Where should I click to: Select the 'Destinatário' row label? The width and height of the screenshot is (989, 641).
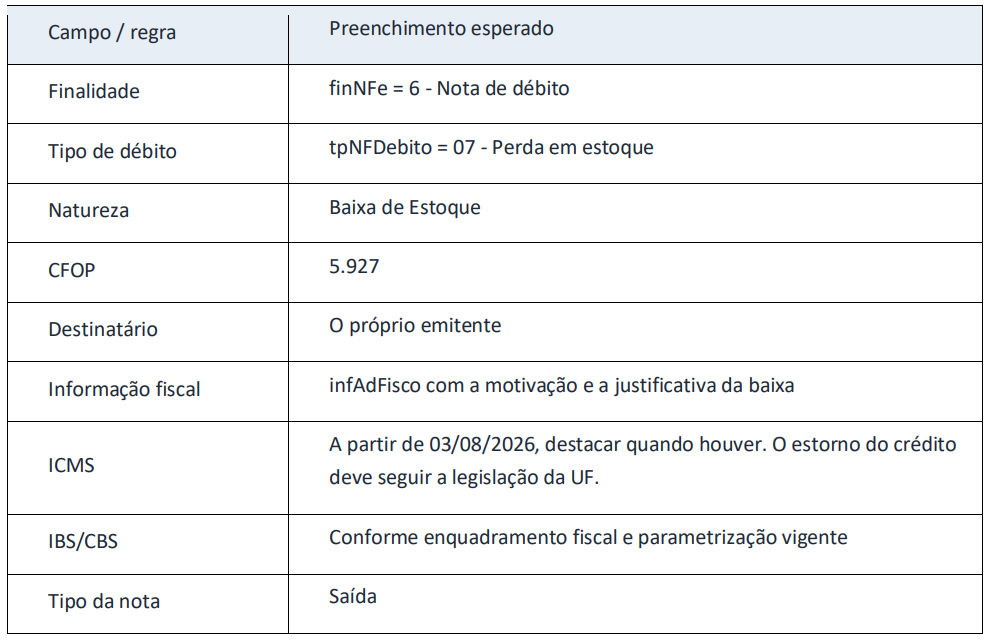click(103, 329)
